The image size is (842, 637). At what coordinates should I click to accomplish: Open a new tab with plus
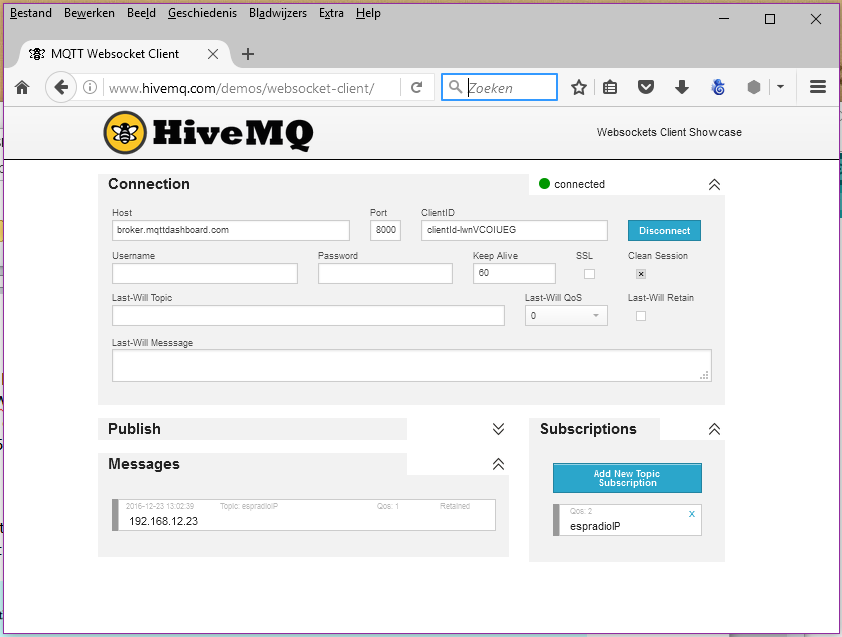tap(248, 54)
